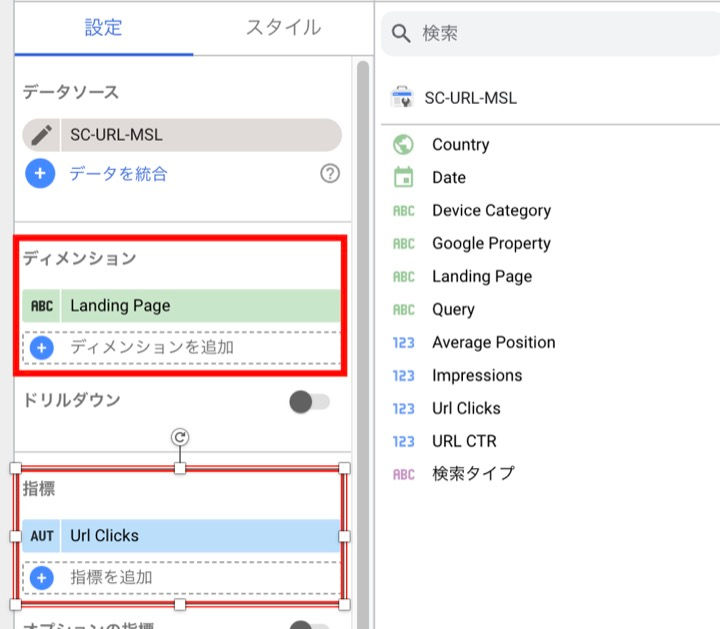Select the Device Category field
This screenshot has height=629, width=720.
491,211
